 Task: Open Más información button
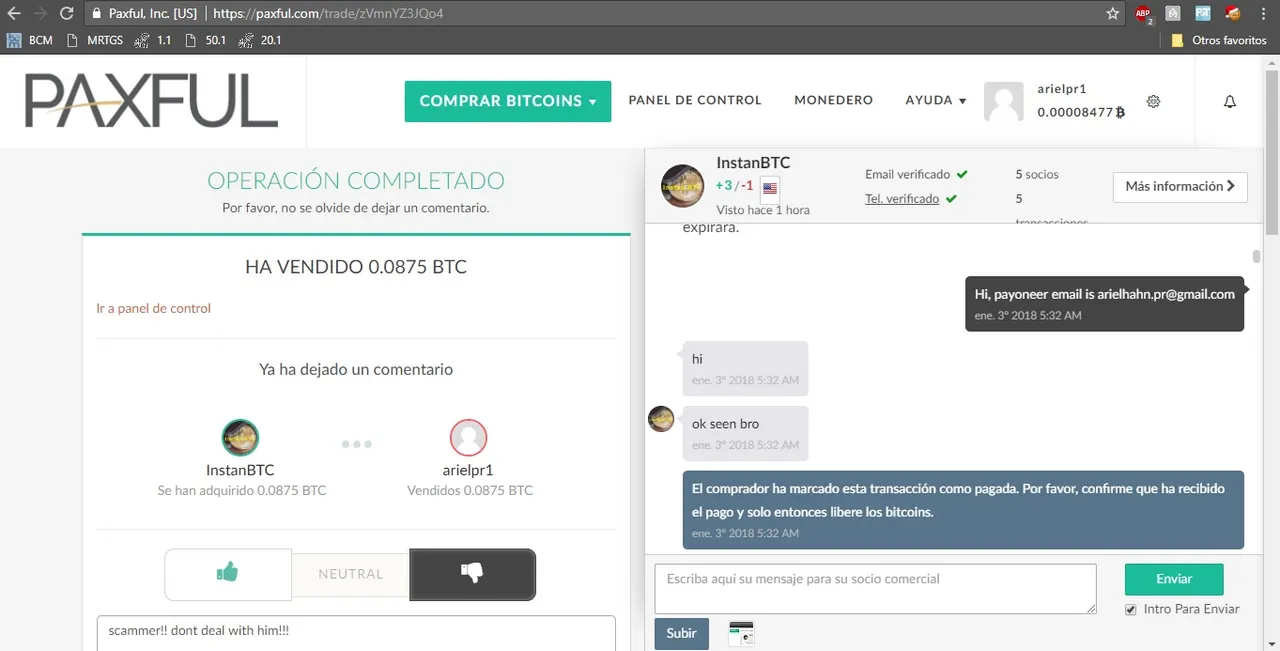point(1180,187)
